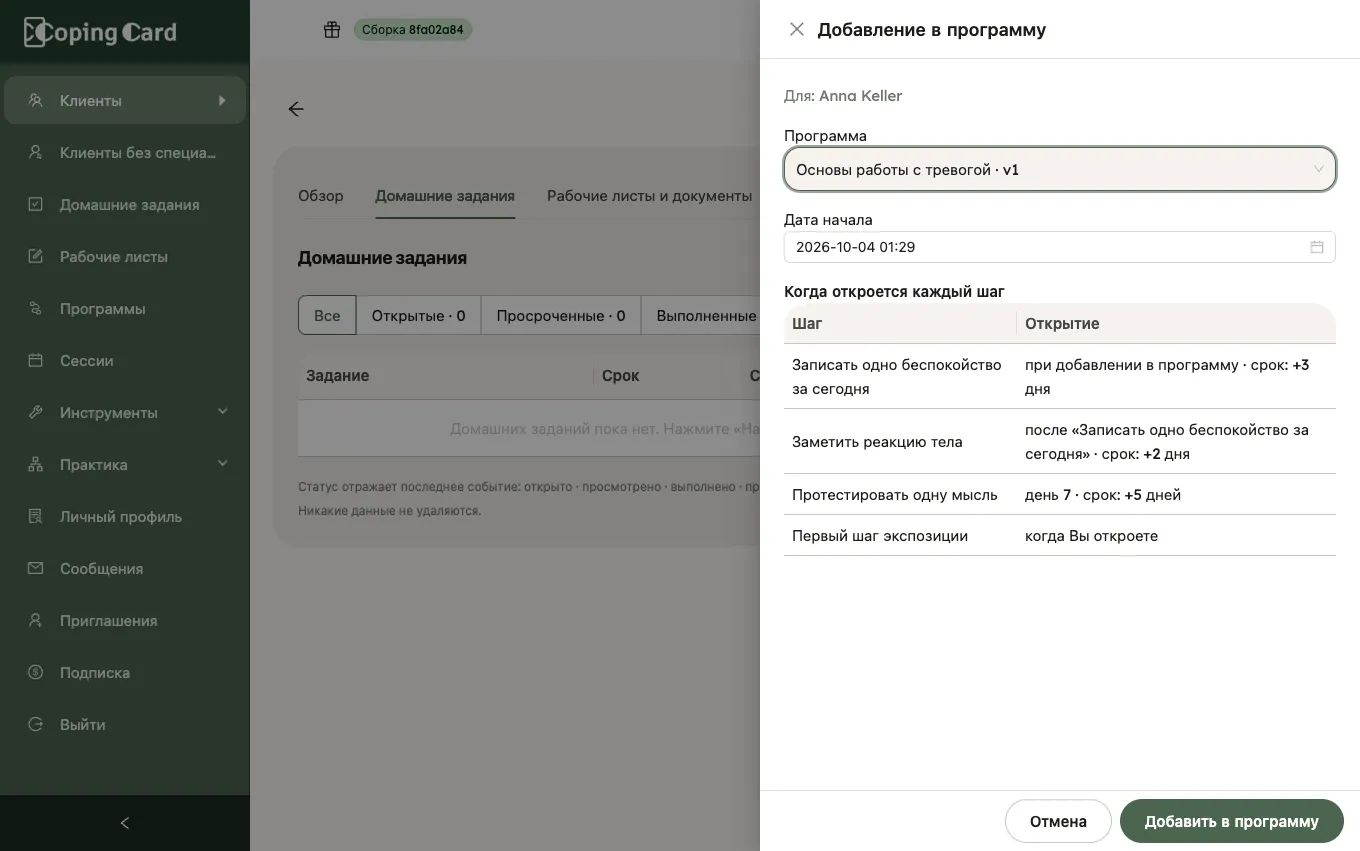The image size is (1360, 851).
Task: Expand the Инструменты submenu chevron
Action: click(x=223, y=412)
